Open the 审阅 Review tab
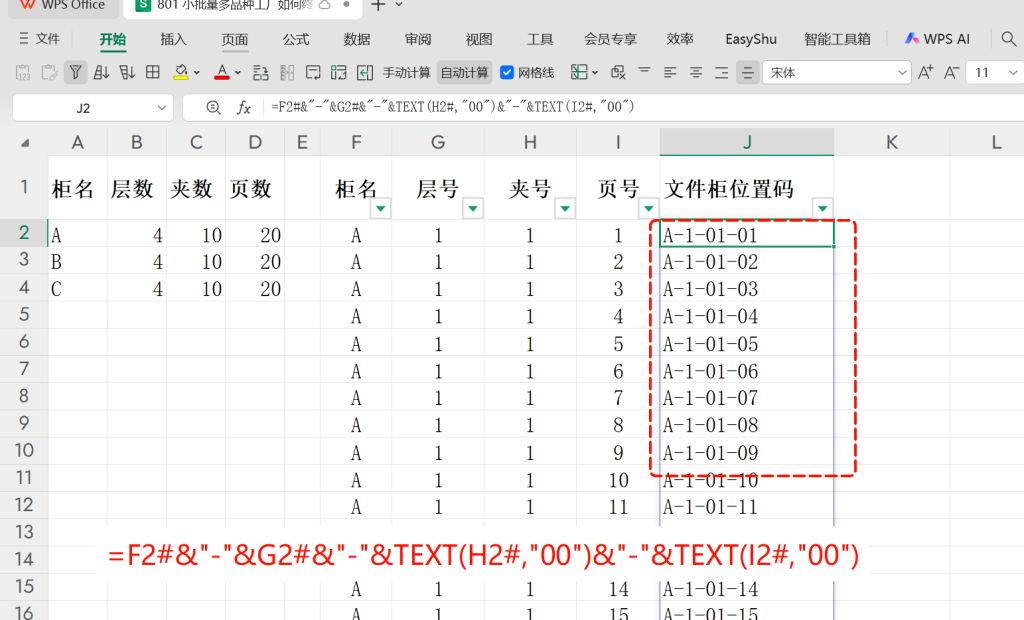 pyautogui.click(x=418, y=39)
